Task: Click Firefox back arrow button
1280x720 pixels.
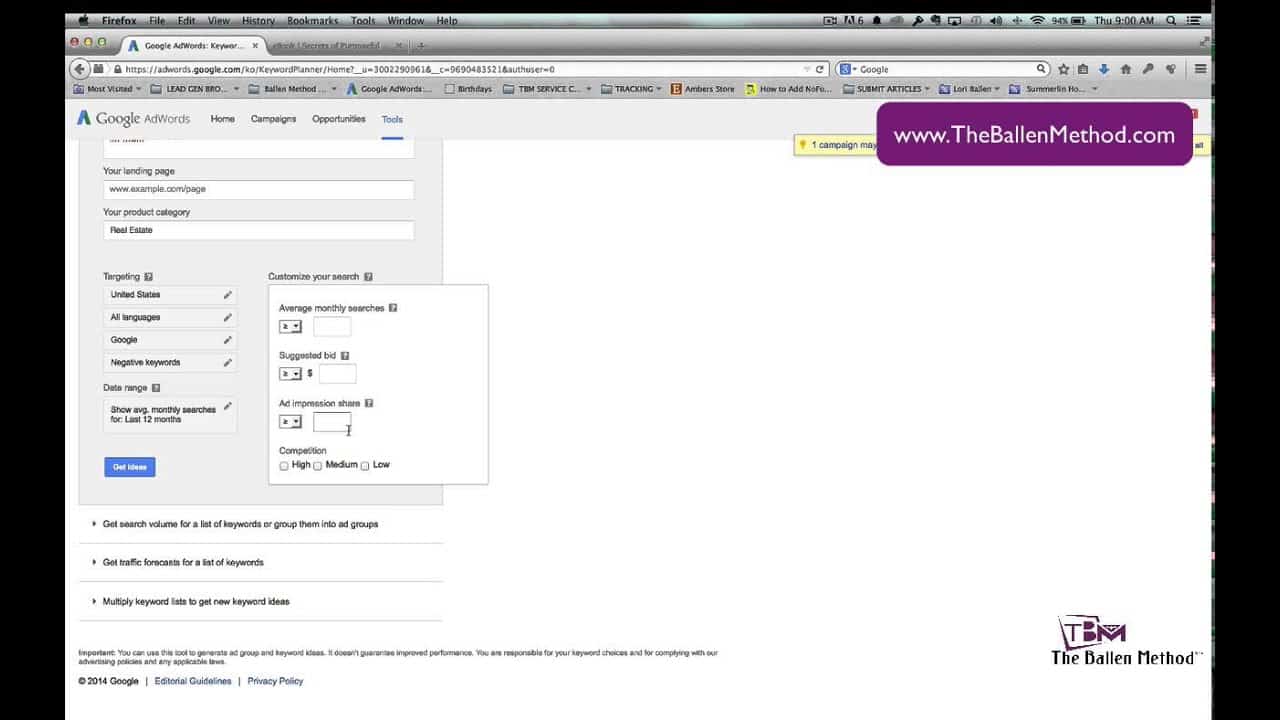Action: (x=80, y=69)
